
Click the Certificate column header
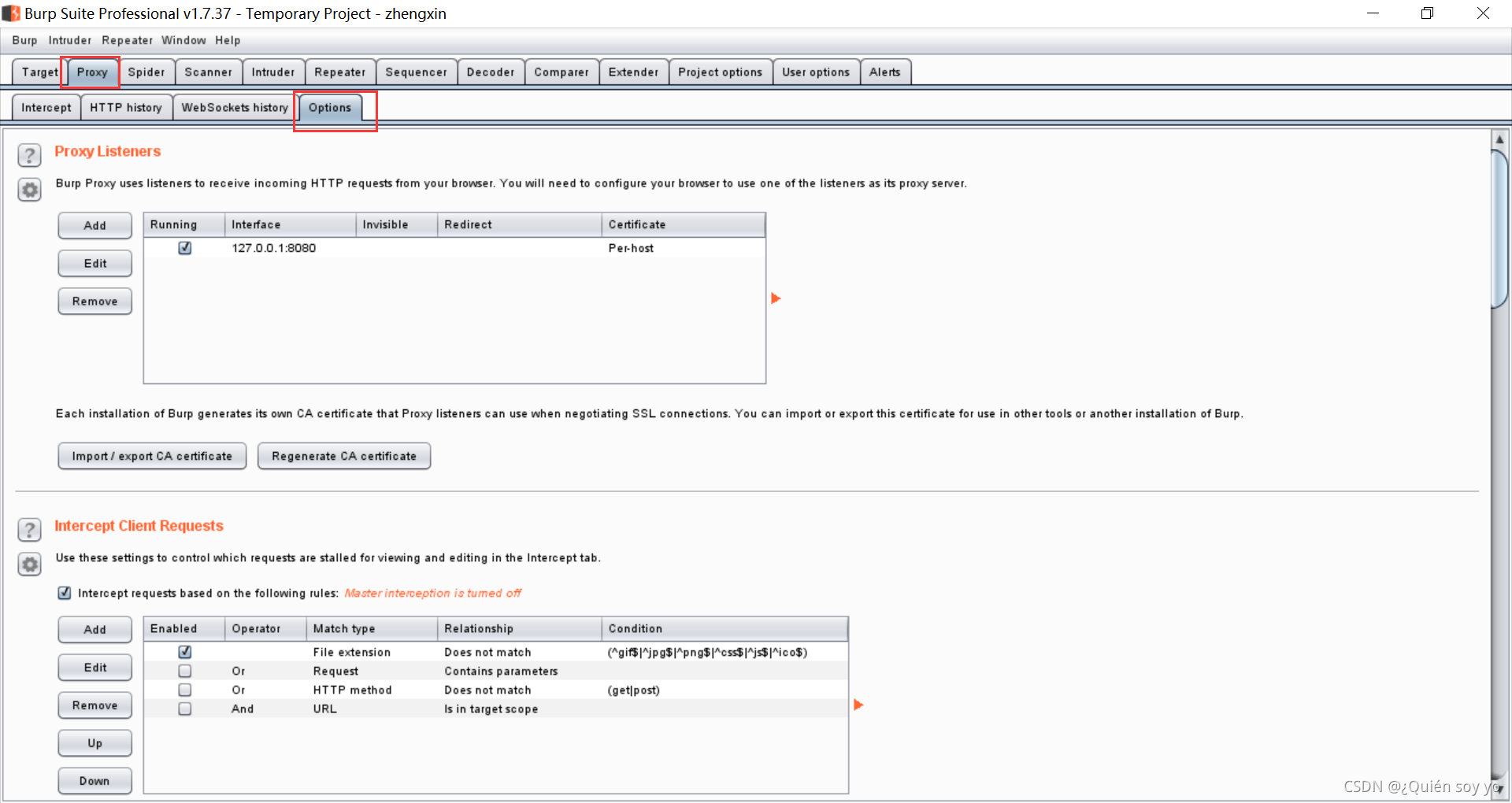coord(684,224)
